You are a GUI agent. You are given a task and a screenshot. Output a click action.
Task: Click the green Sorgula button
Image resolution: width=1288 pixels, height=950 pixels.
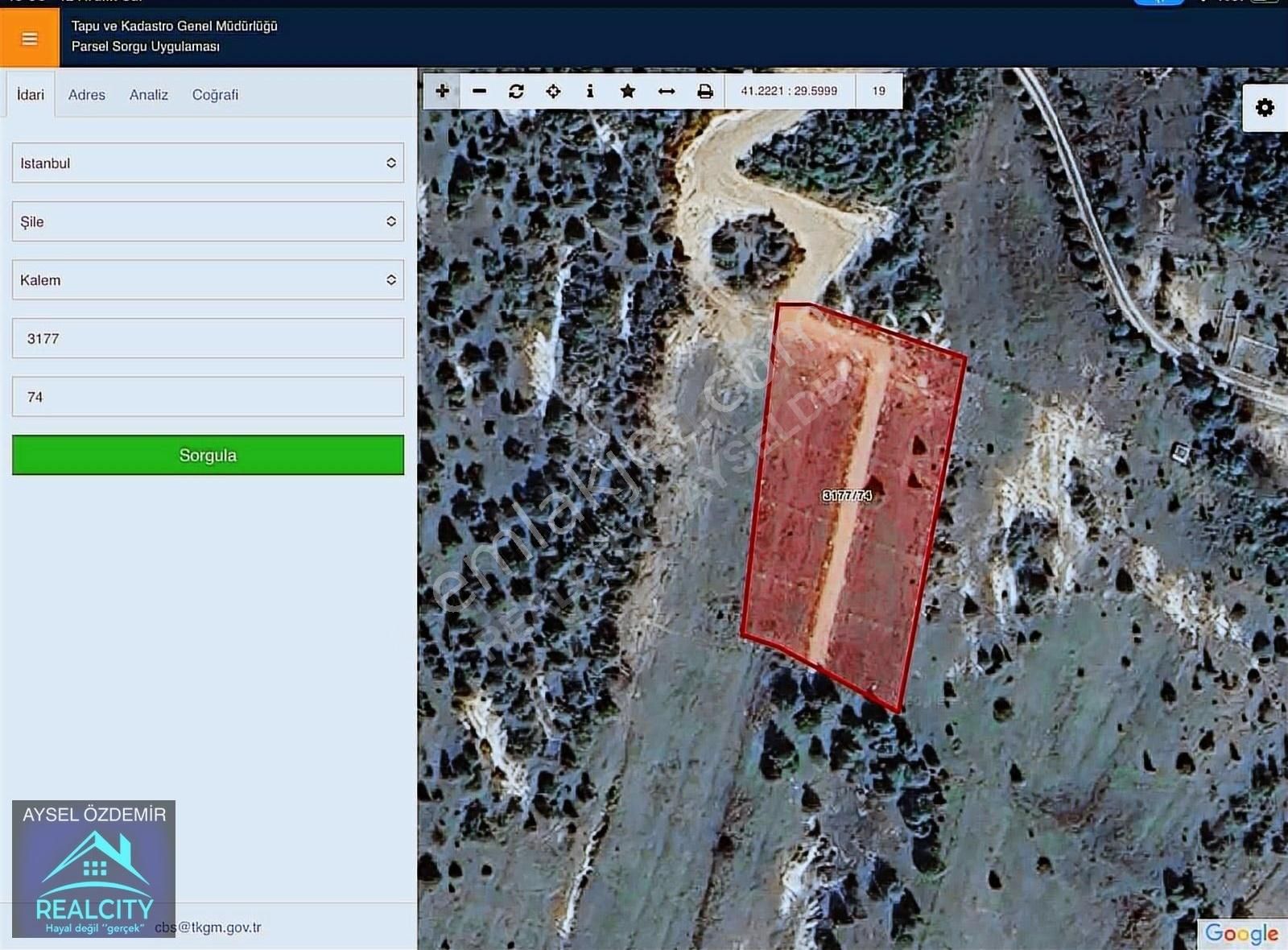tap(208, 455)
